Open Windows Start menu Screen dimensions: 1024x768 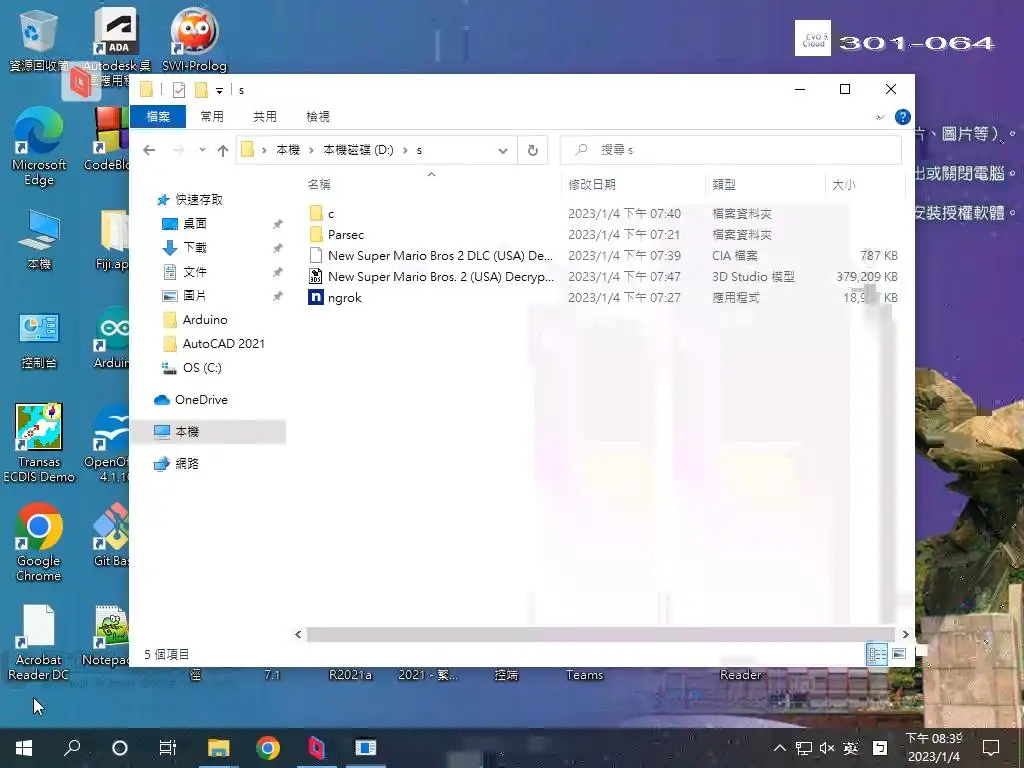pyautogui.click(x=24, y=748)
